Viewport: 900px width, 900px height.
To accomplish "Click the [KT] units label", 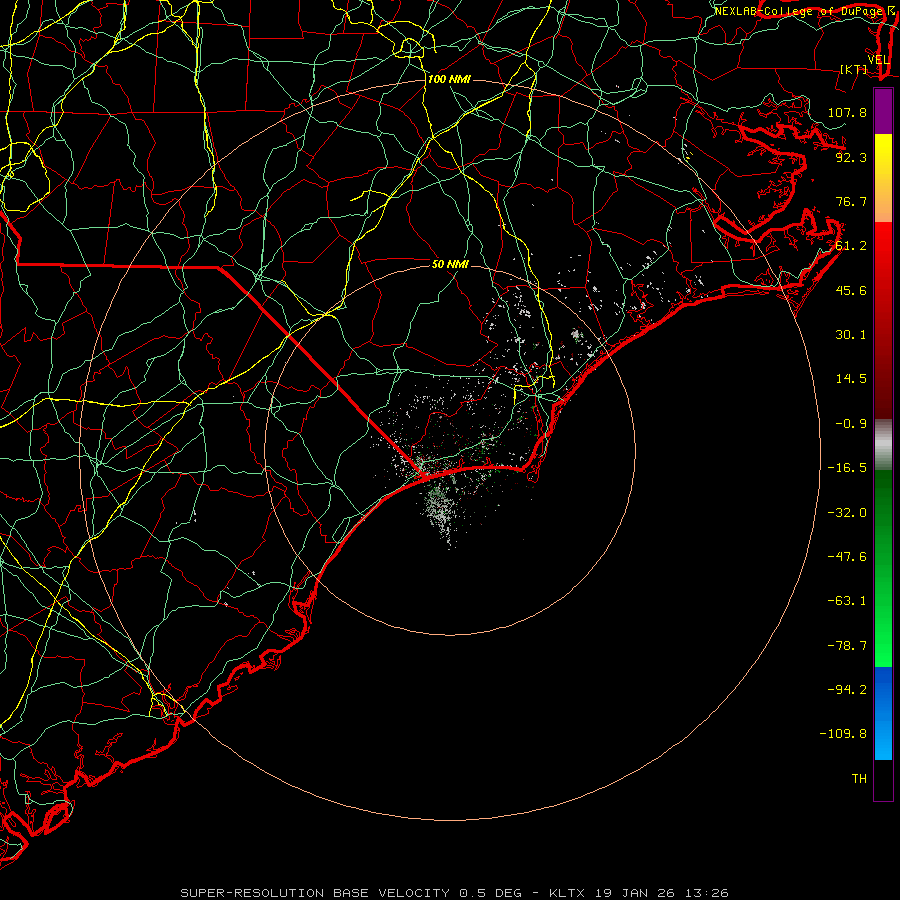I will tap(854, 69).
